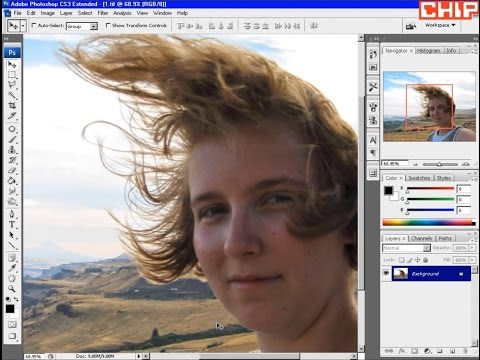Select the Rectangular Marquee tool
The width and height of the screenshot is (480, 360).
click(x=12, y=74)
